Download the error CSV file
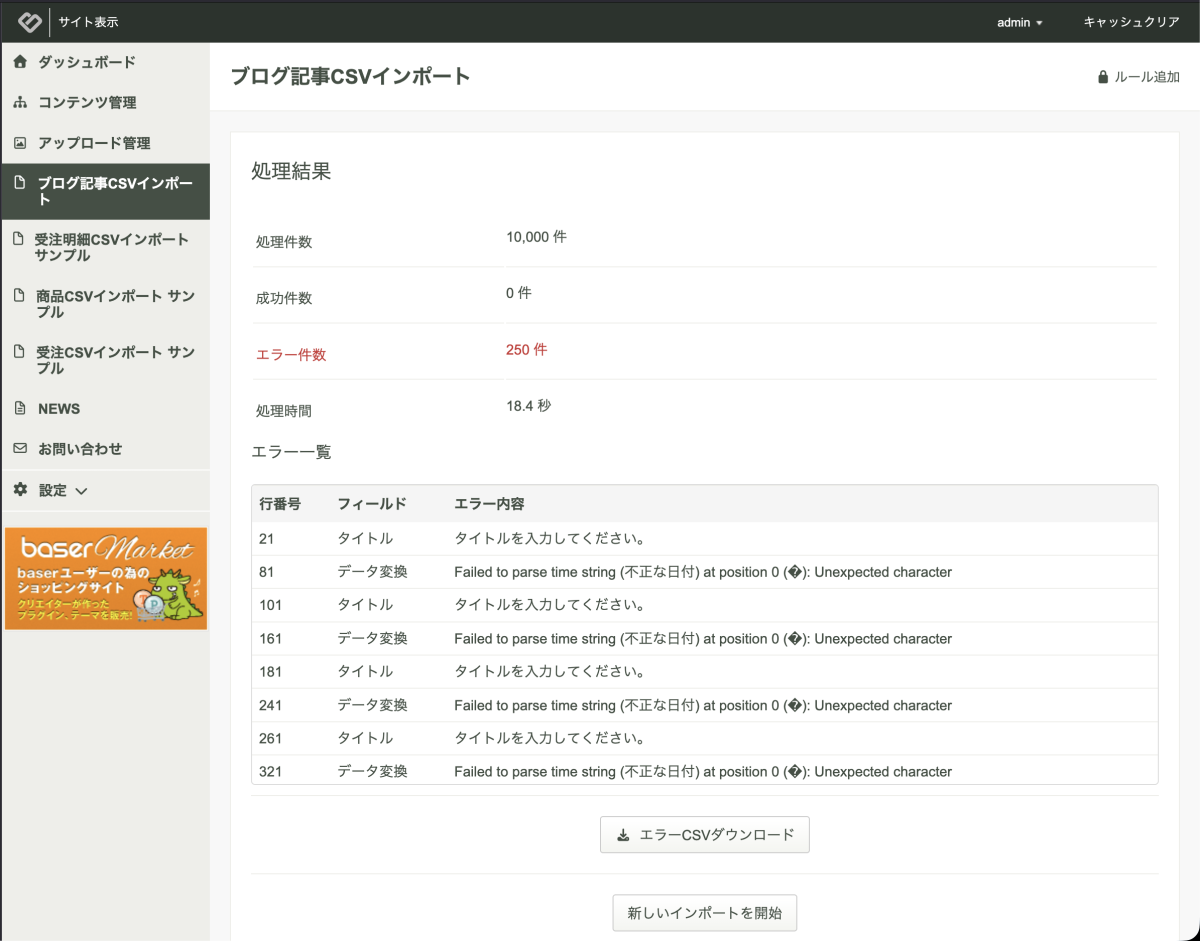Image resolution: width=1200 pixels, height=941 pixels. 705,835
